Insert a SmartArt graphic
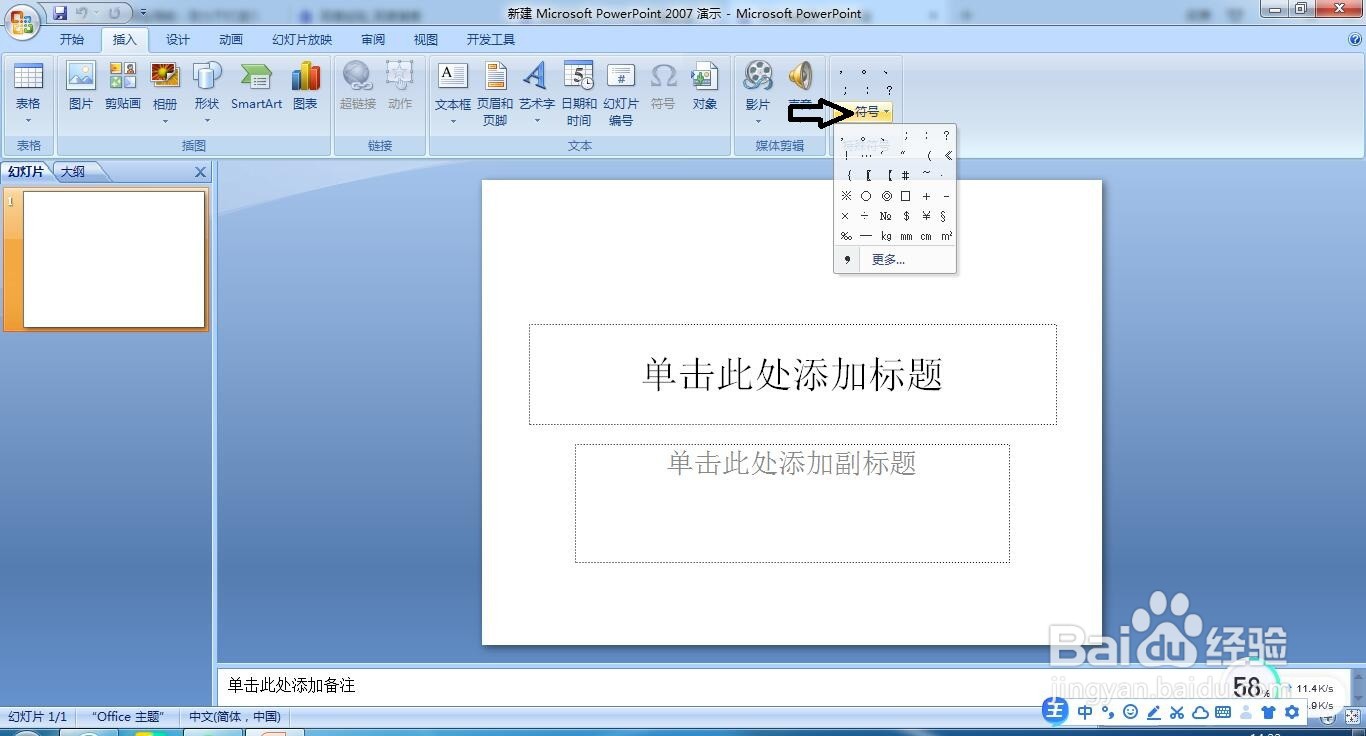Screen dimensions: 1366x736 (x=256, y=86)
